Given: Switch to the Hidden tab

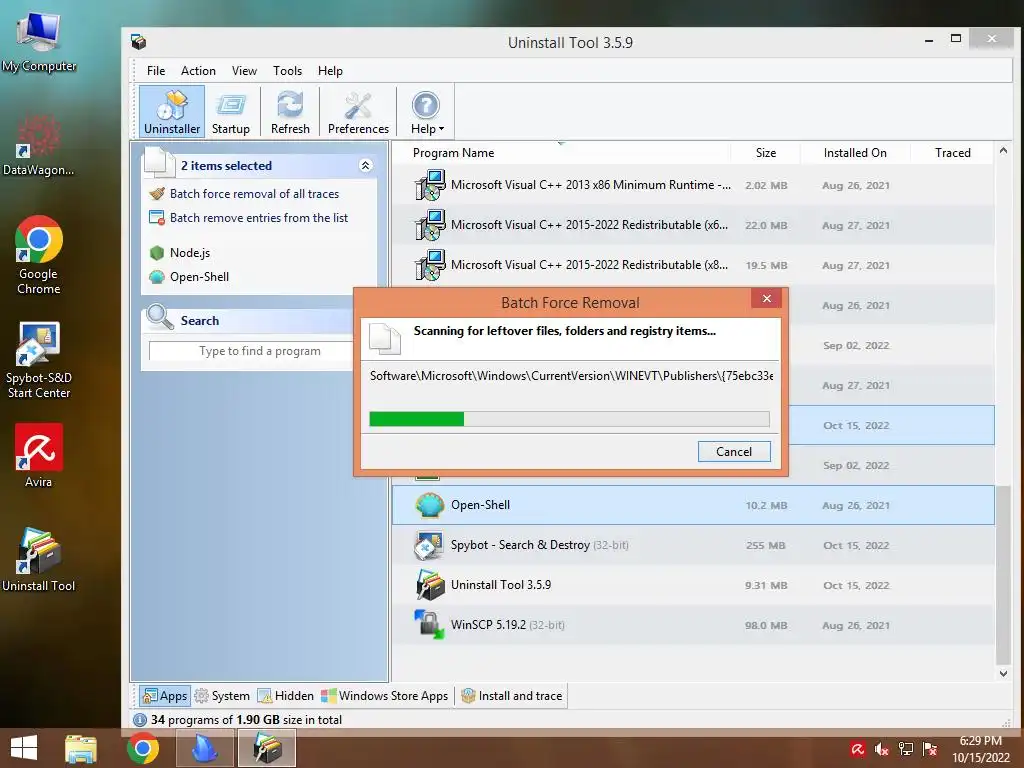Looking at the screenshot, I should point(285,696).
